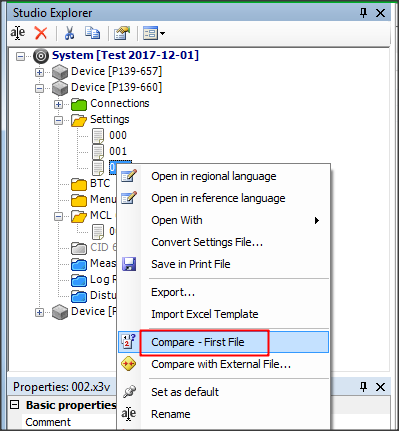Screen dimensions: 399x431
Task: Click the blue Log folder icon
Action: coord(79,280)
